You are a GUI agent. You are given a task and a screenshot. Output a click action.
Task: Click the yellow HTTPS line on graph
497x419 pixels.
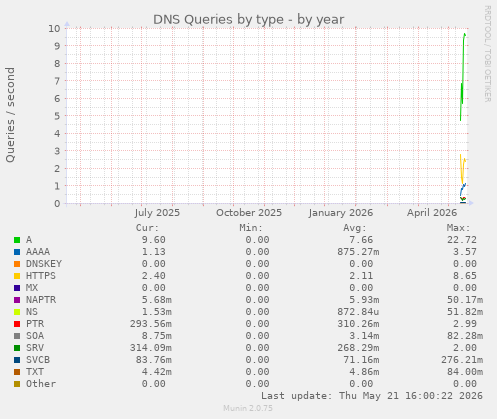(462, 170)
